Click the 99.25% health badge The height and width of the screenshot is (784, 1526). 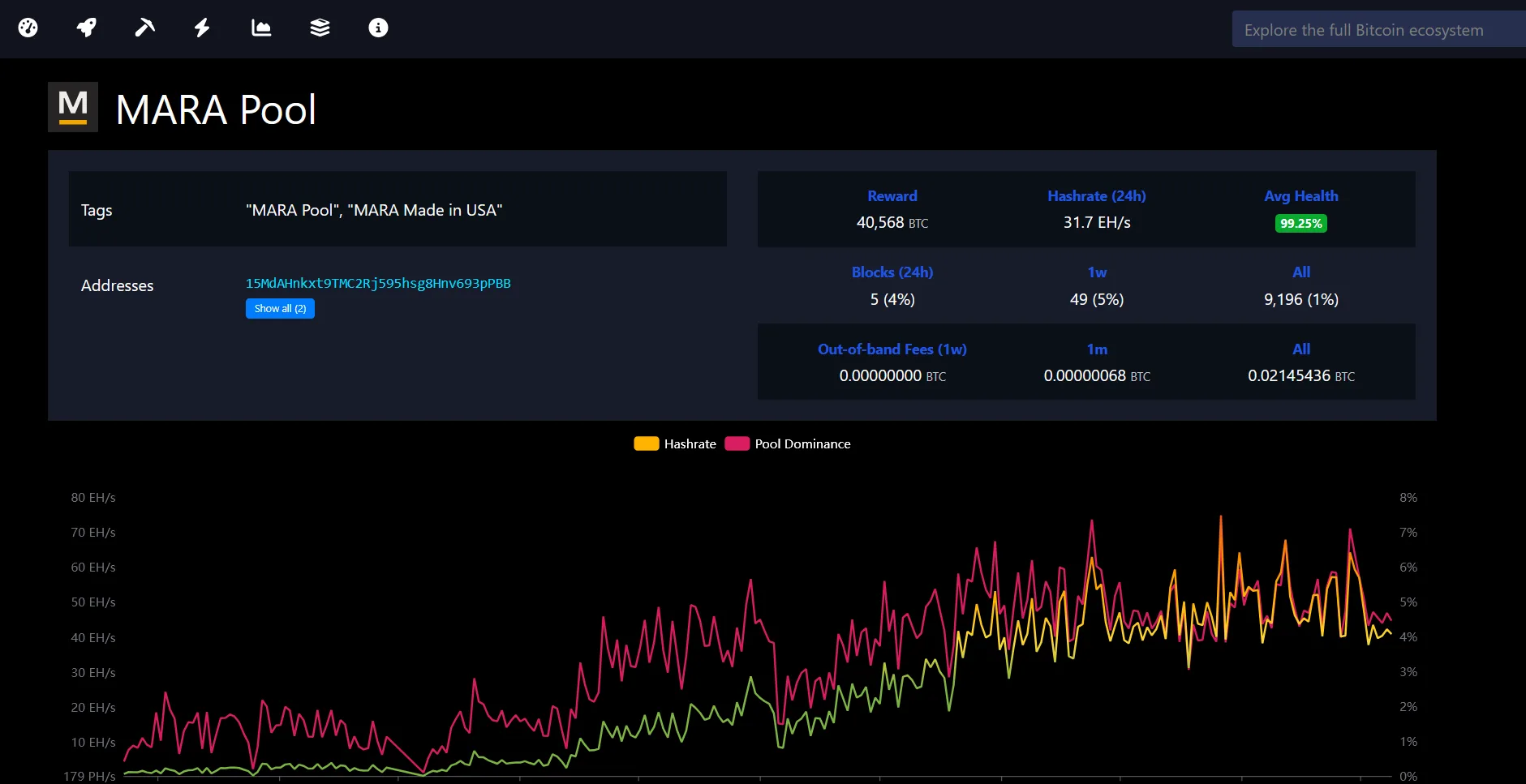coord(1301,223)
